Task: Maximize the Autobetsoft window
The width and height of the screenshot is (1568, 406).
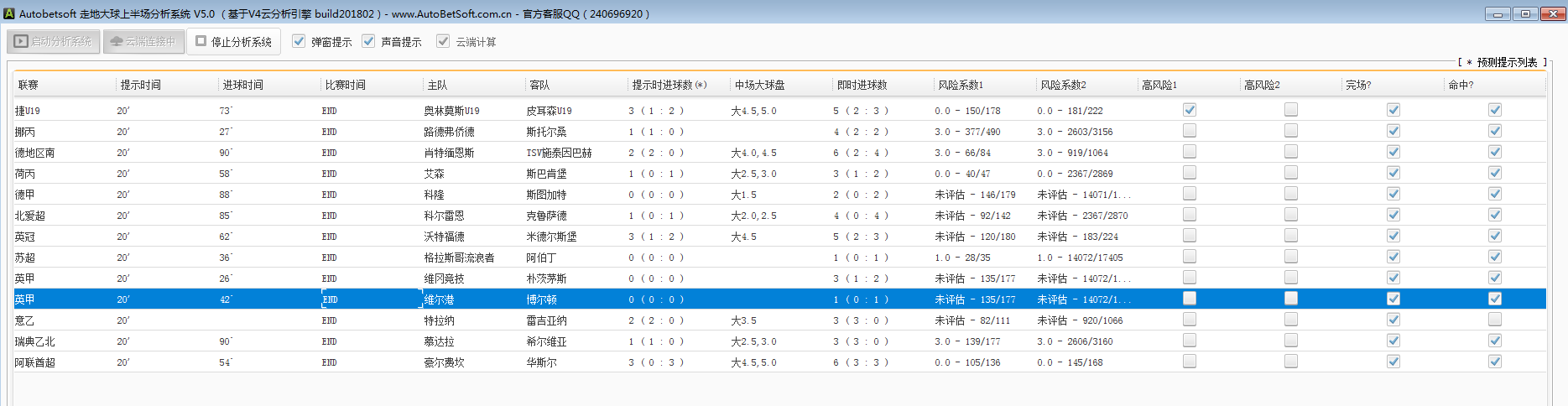Action: [x=1525, y=13]
